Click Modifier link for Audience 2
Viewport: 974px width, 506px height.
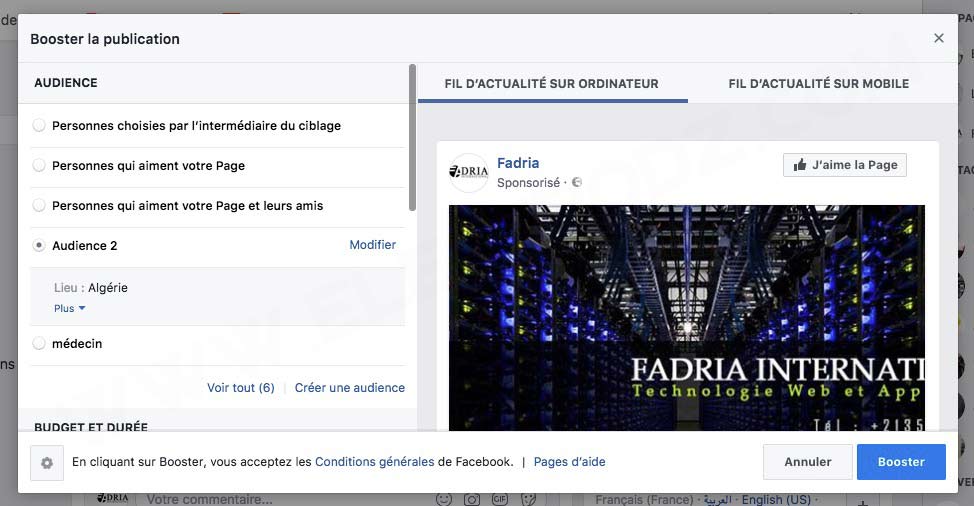click(x=373, y=245)
